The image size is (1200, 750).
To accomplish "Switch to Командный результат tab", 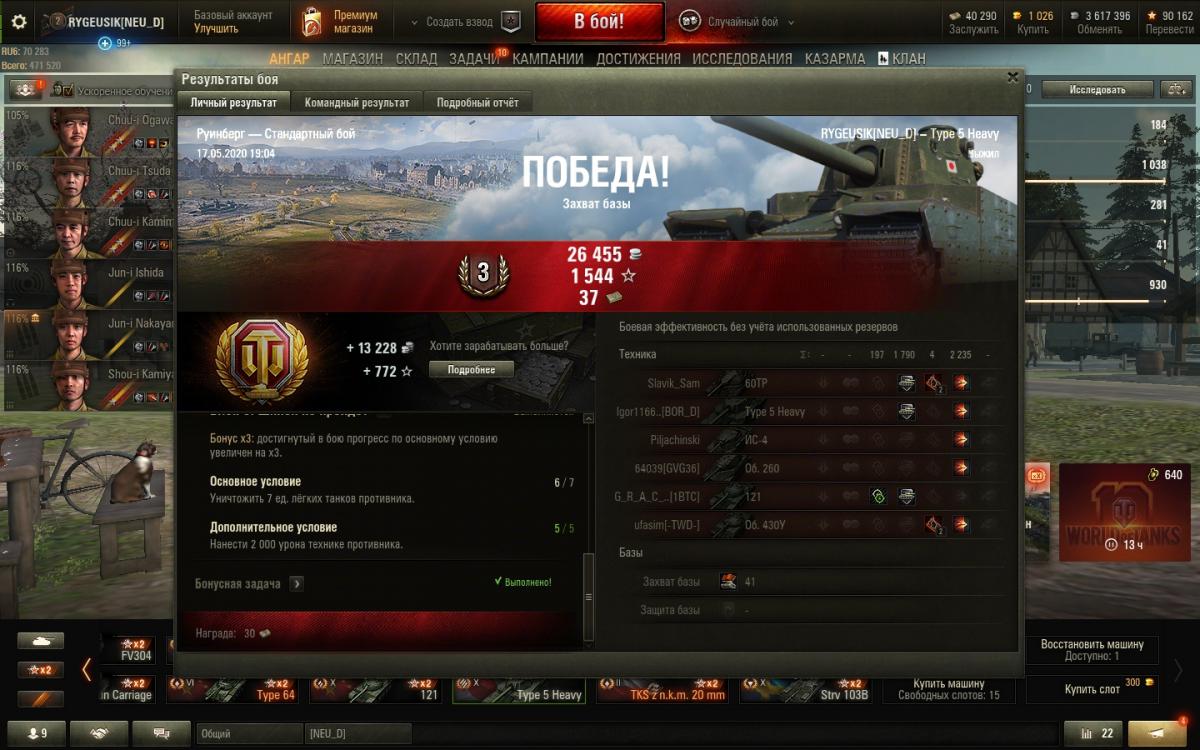I will pyautogui.click(x=357, y=102).
